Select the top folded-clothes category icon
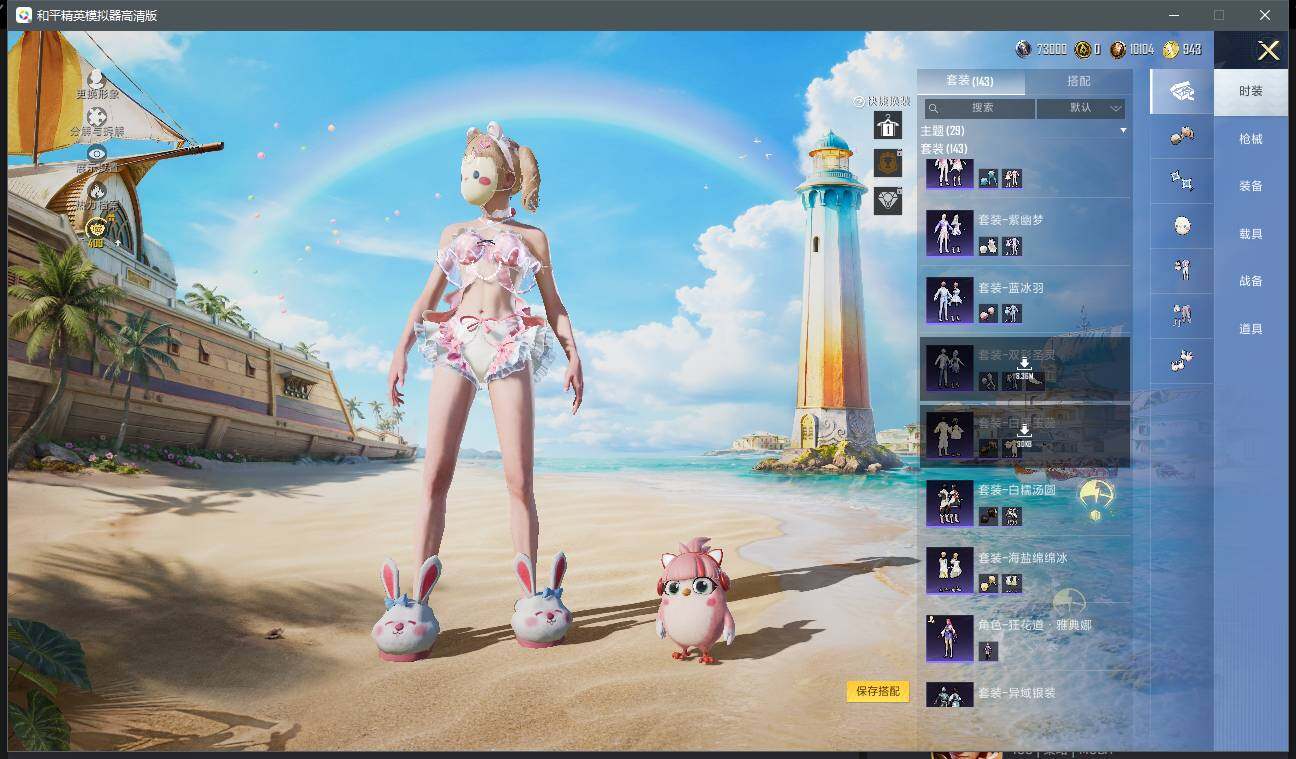 1182,91
